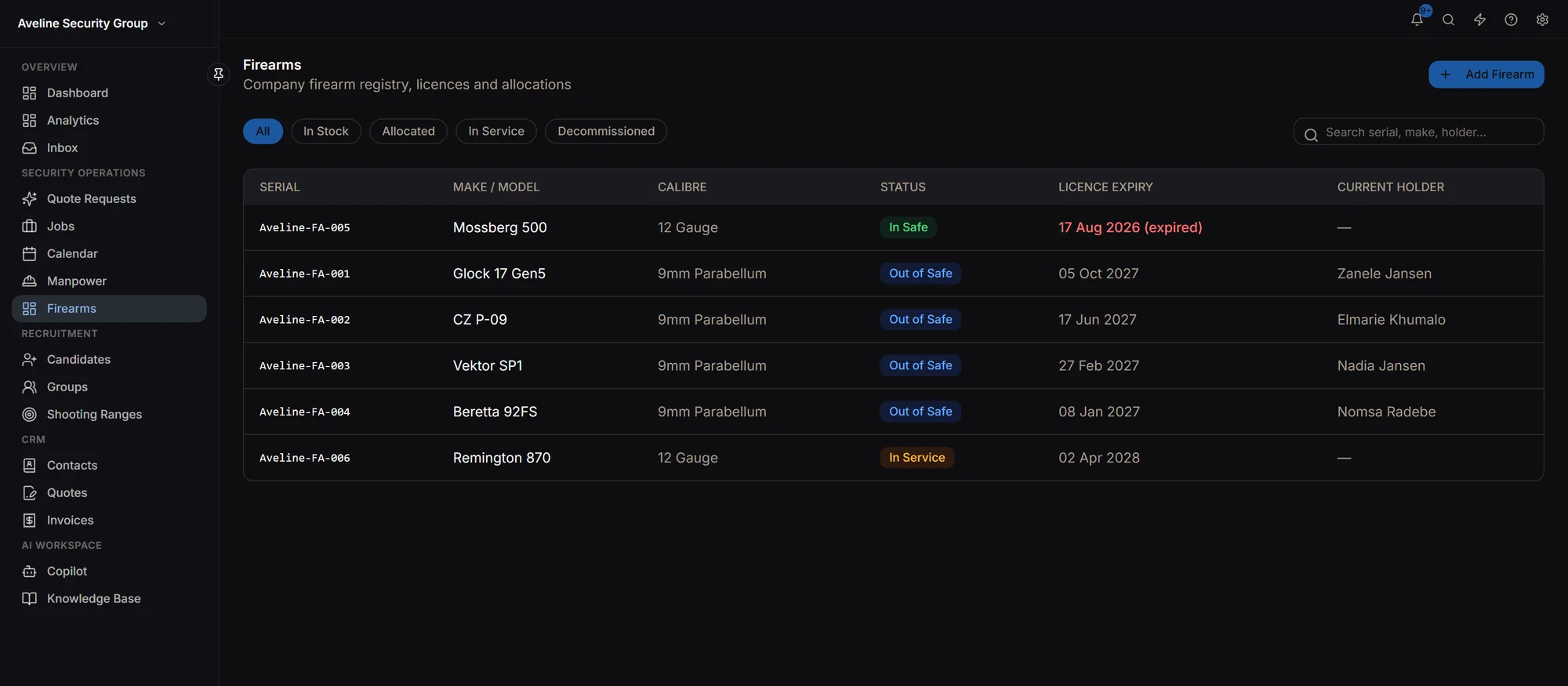
Task: Open the notifications bell icon
Action: pos(1417,20)
